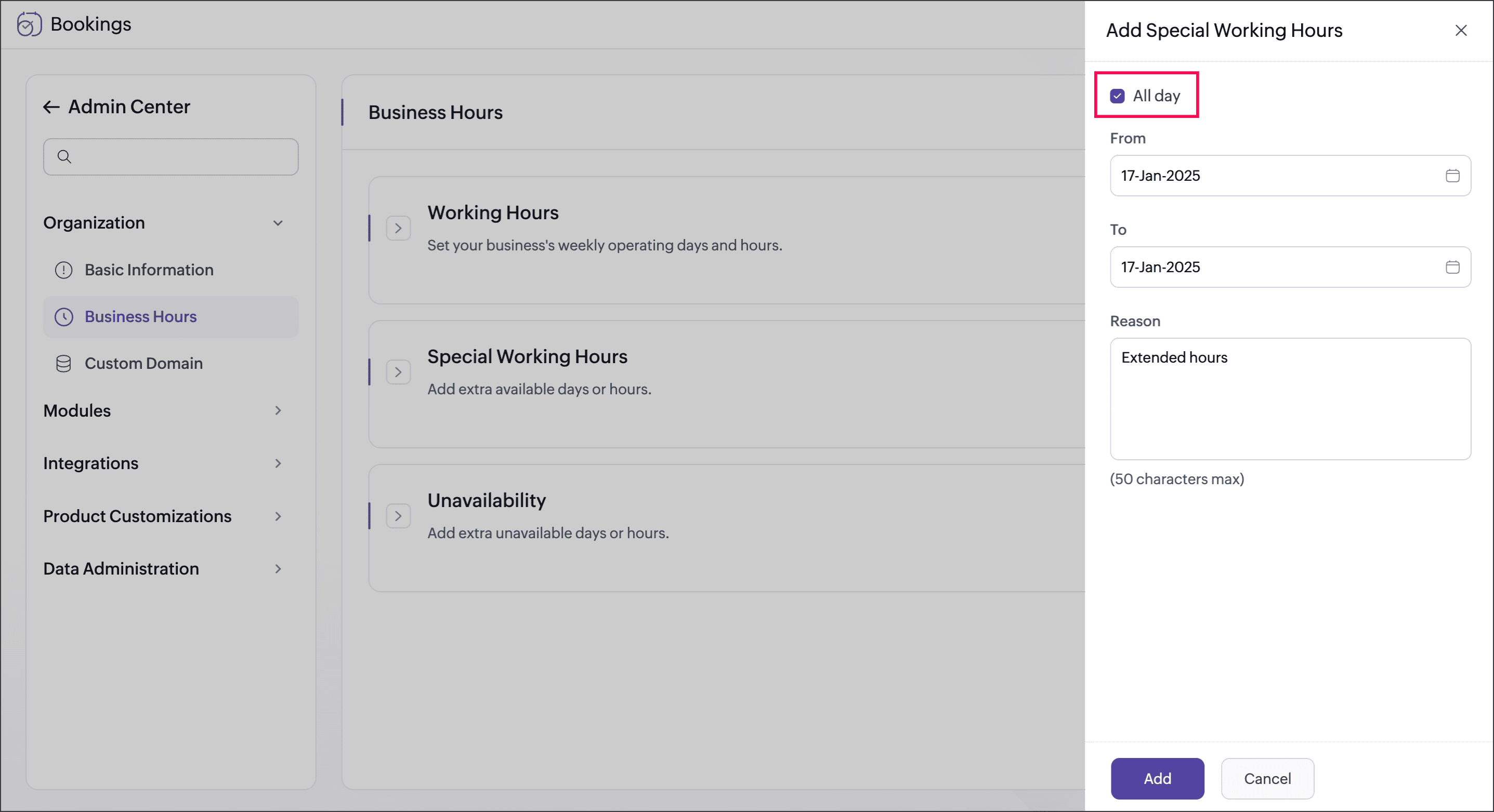Click the Integrations label
This screenshot has height=812, width=1494.
(x=91, y=464)
